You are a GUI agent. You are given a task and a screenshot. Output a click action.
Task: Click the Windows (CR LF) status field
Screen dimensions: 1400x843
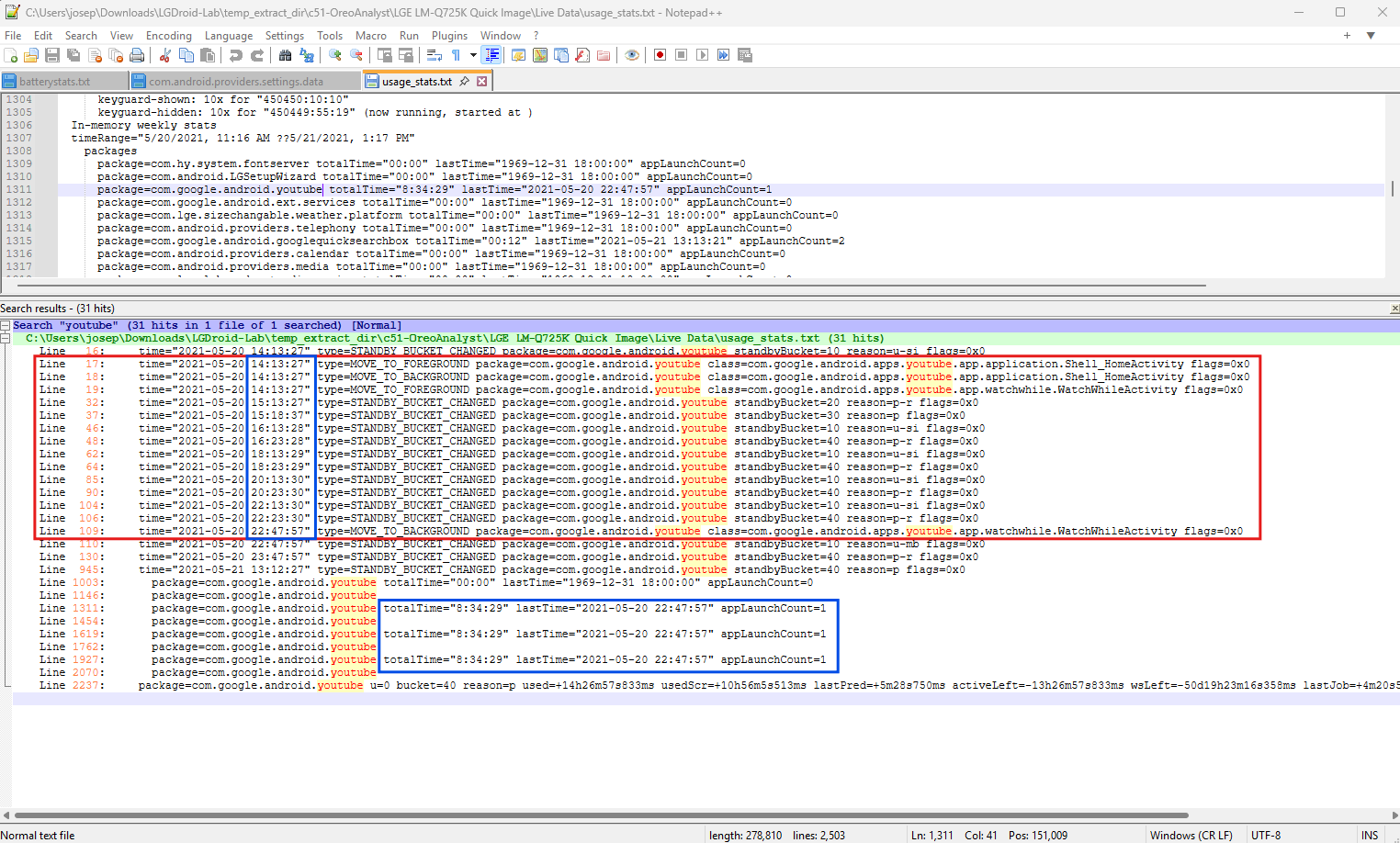point(1191,835)
